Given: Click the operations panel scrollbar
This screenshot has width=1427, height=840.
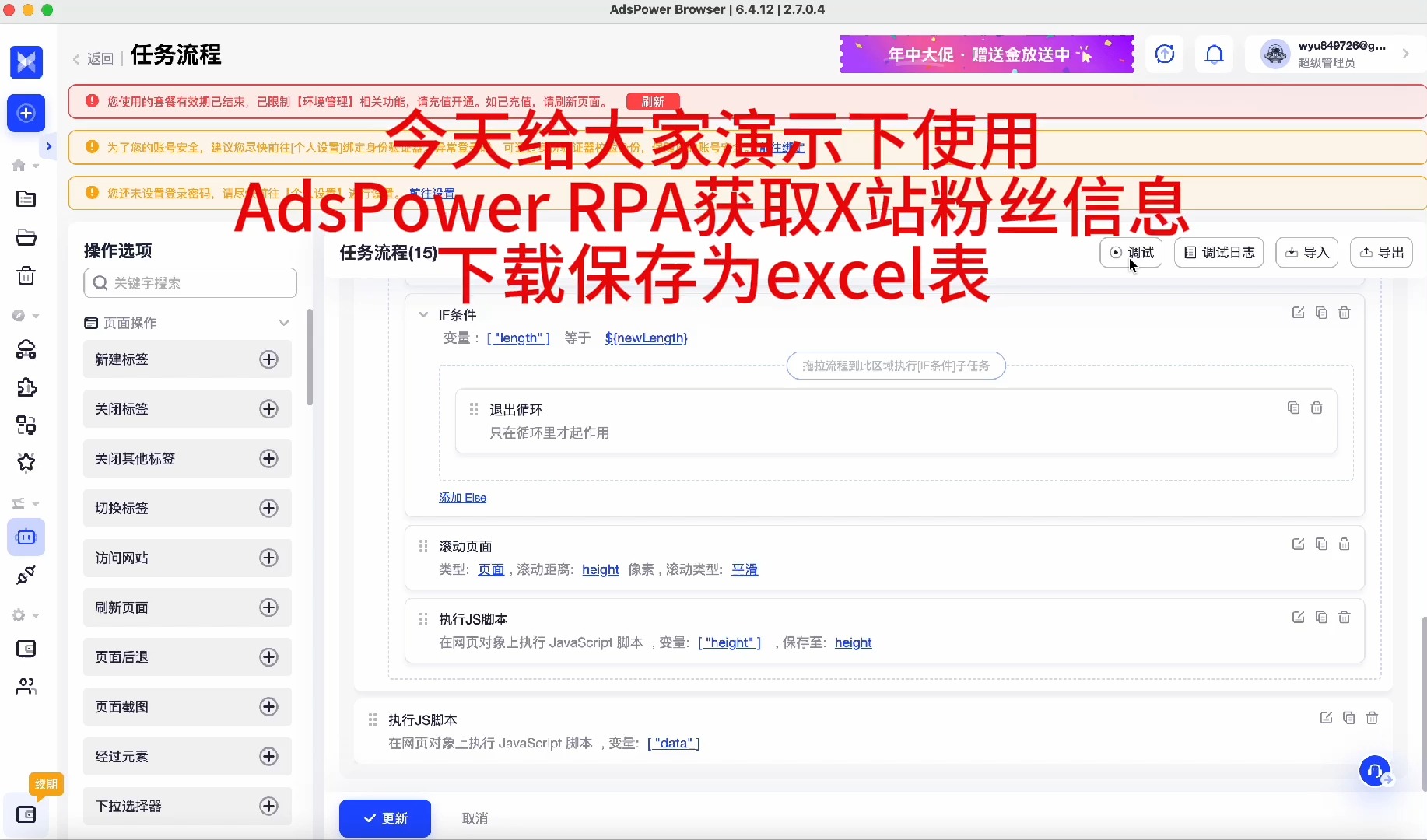Looking at the screenshot, I should (310, 358).
